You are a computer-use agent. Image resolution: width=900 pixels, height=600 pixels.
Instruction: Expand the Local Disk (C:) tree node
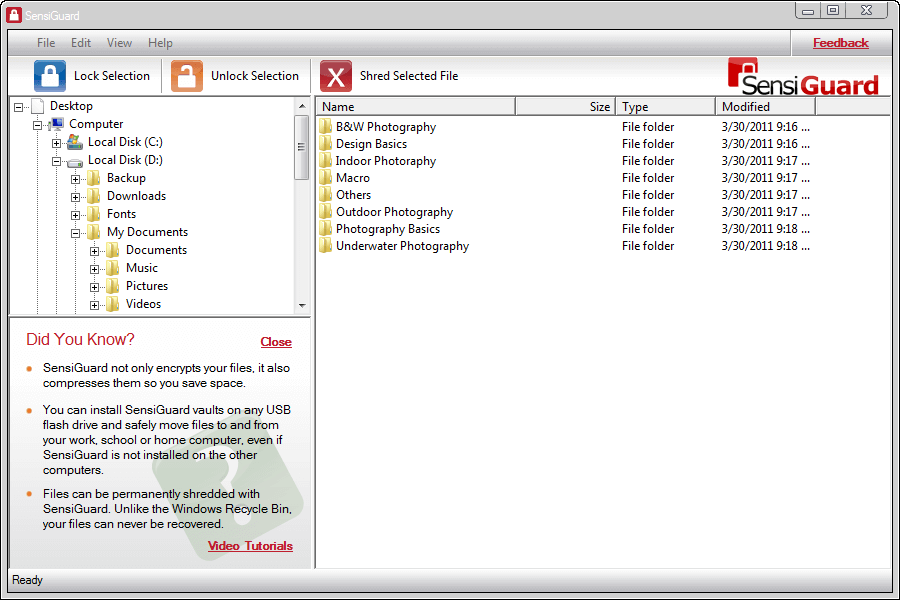[58, 142]
